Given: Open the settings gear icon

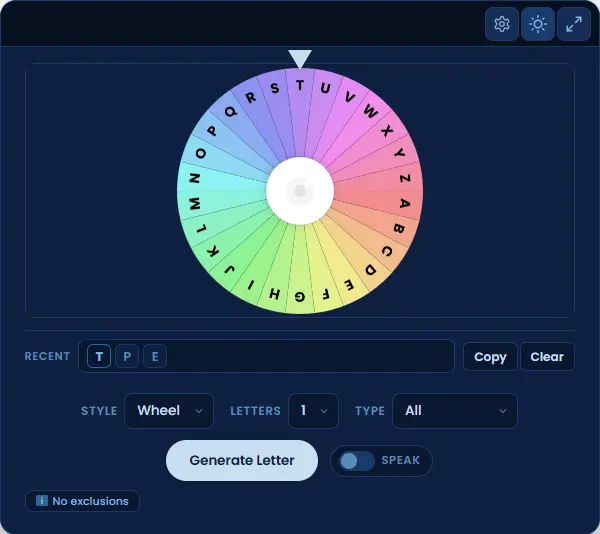Looking at the screenshot, I should 502,24.
